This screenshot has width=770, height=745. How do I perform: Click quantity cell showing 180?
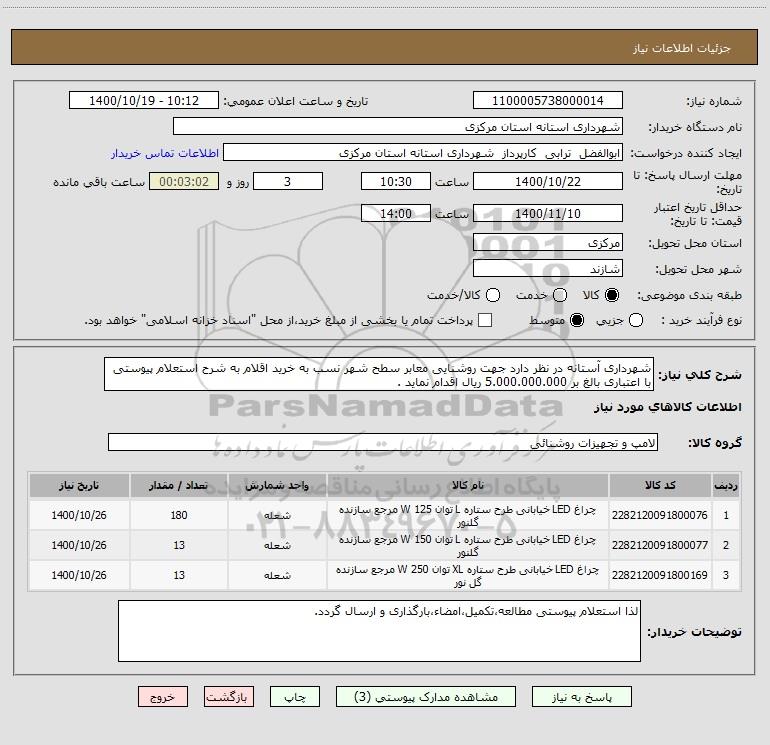coord(179,515)
